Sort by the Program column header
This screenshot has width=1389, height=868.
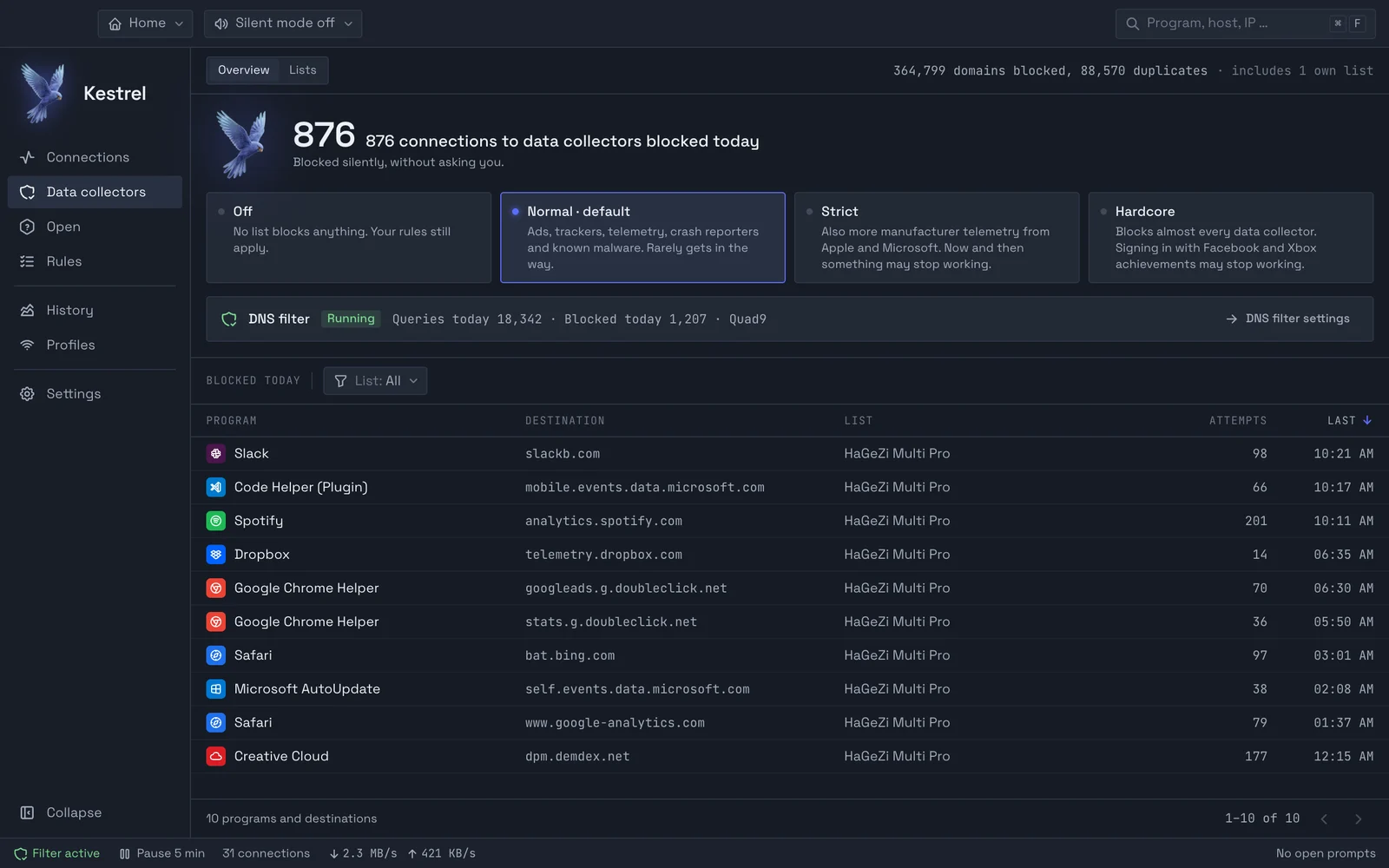pos(232,421)
